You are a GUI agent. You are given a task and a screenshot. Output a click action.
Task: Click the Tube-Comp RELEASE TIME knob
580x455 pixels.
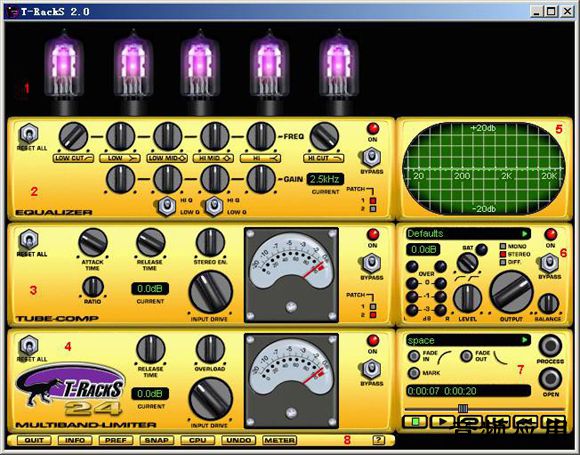151,243
